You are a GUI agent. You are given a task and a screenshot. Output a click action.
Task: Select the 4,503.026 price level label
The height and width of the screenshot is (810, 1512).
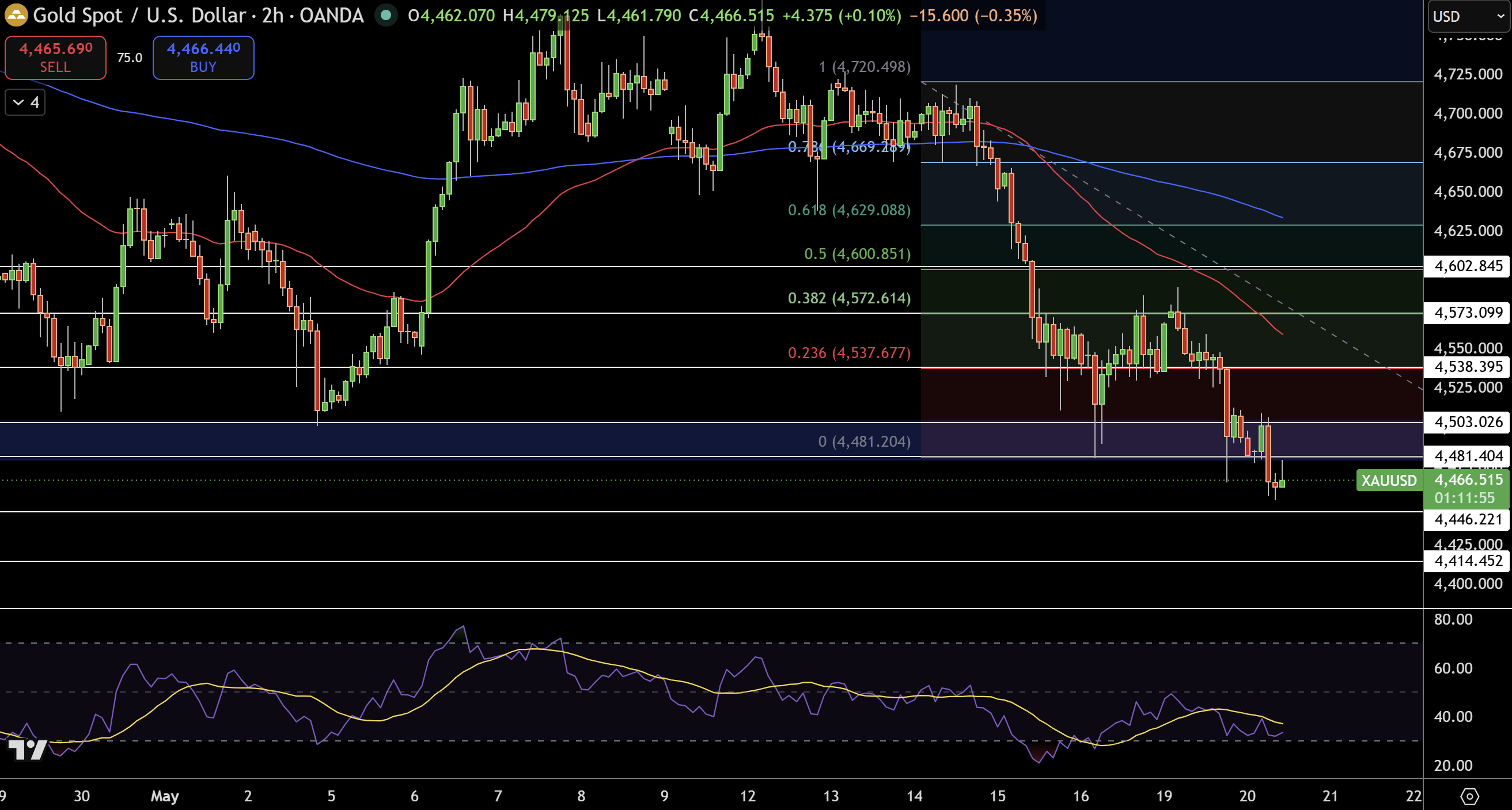pyautogui.click(x=1468, y=423)
